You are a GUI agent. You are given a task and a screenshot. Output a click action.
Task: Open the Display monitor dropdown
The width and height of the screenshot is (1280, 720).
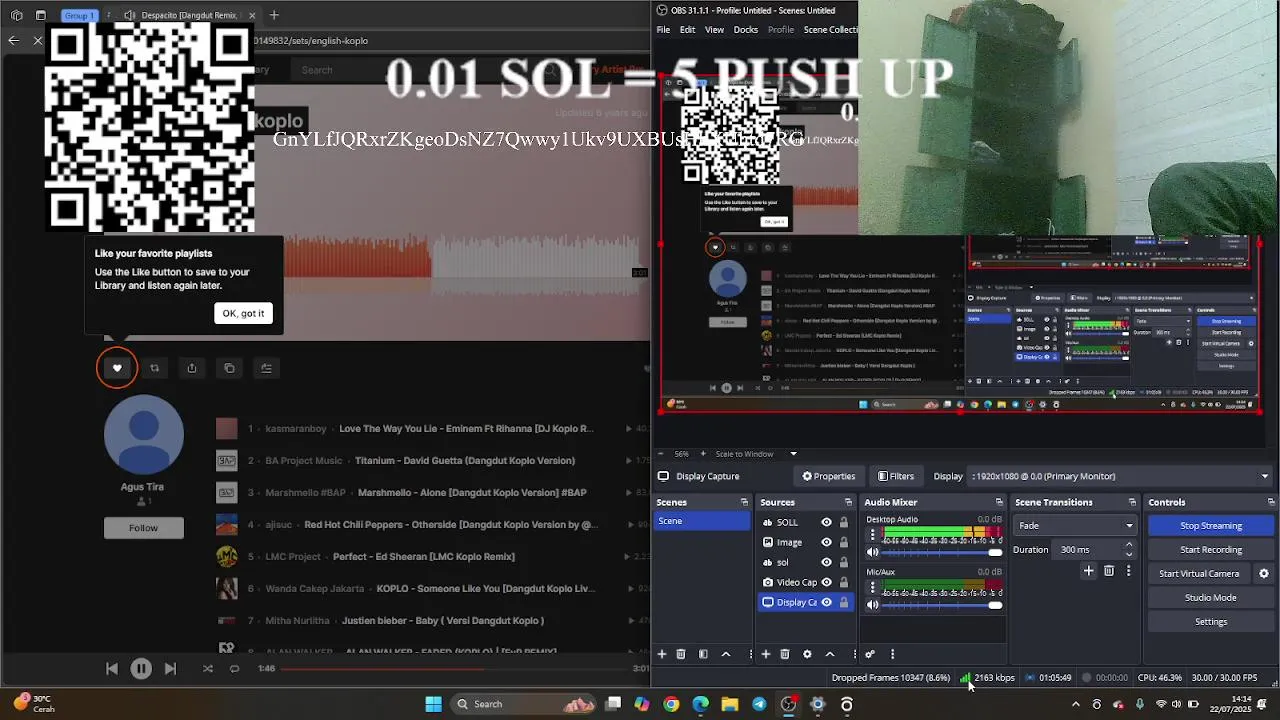1119,476
